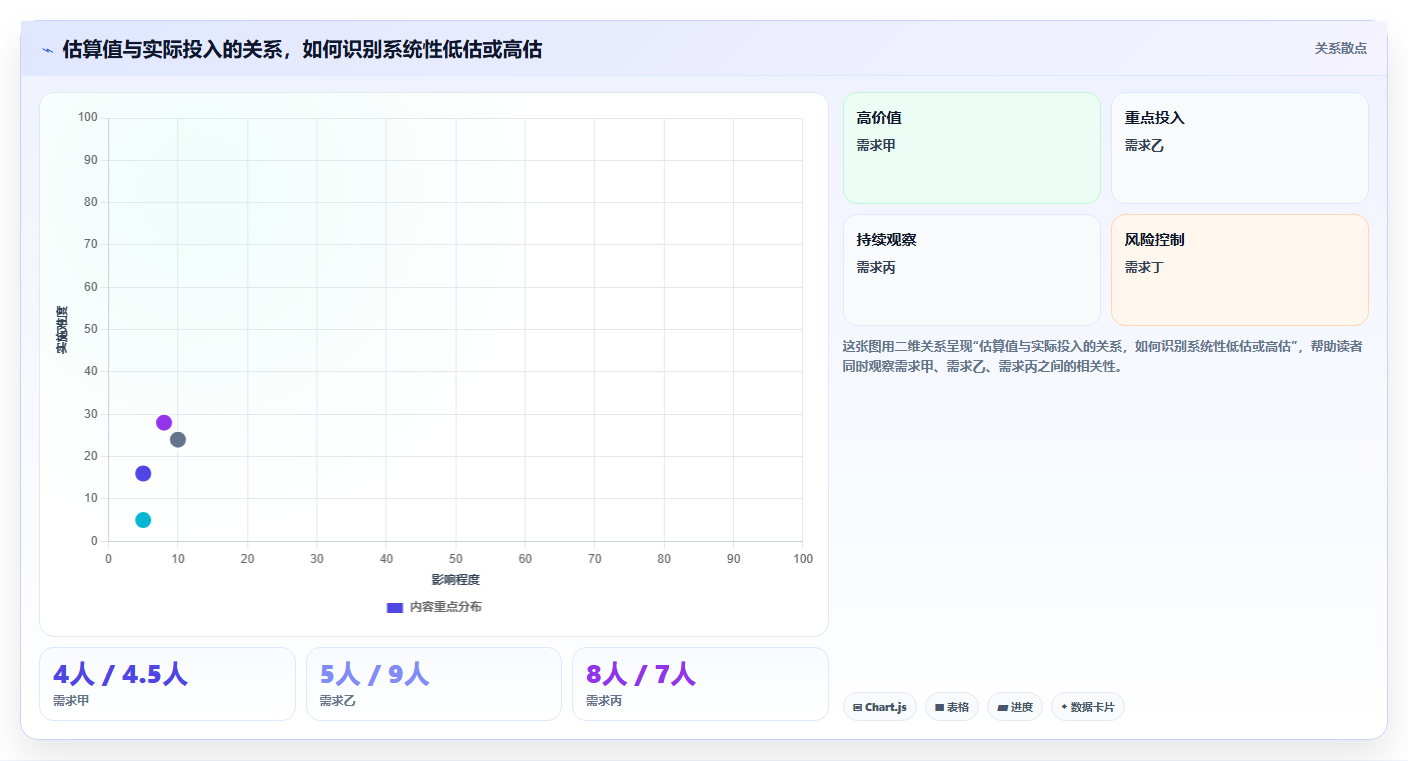
Task: Select the indigo scatter point near 16
Action: (x=143, y=473)
